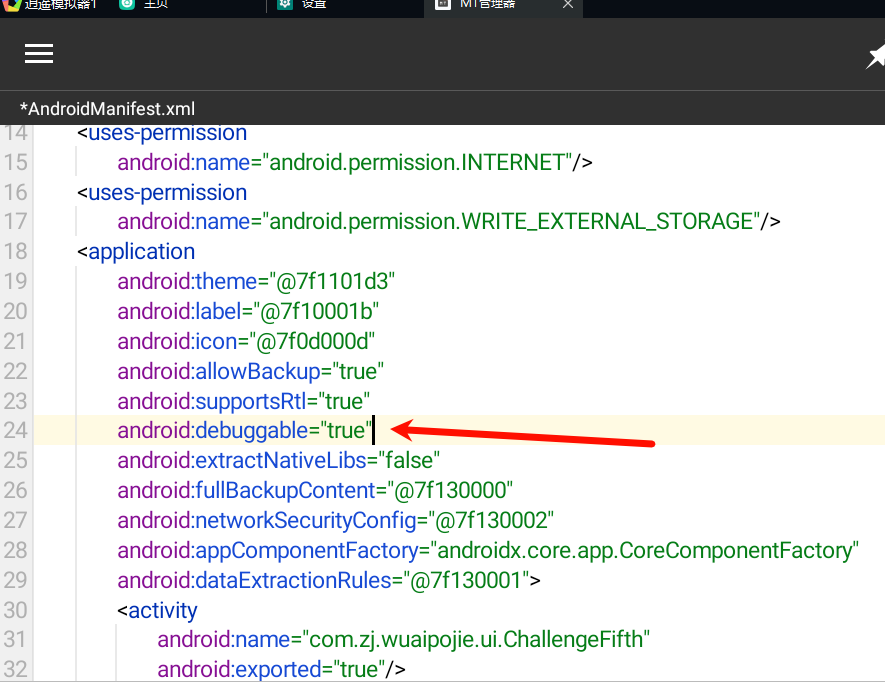Click the partially visible icon at top right of toolbar

point(876,58)
